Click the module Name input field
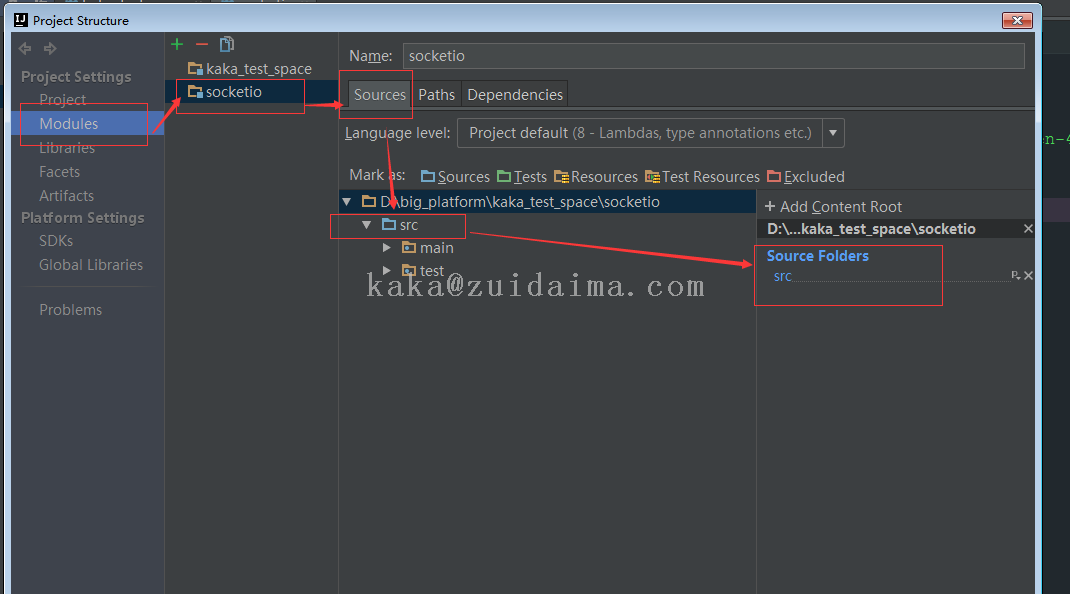 [x=713, y=56]
